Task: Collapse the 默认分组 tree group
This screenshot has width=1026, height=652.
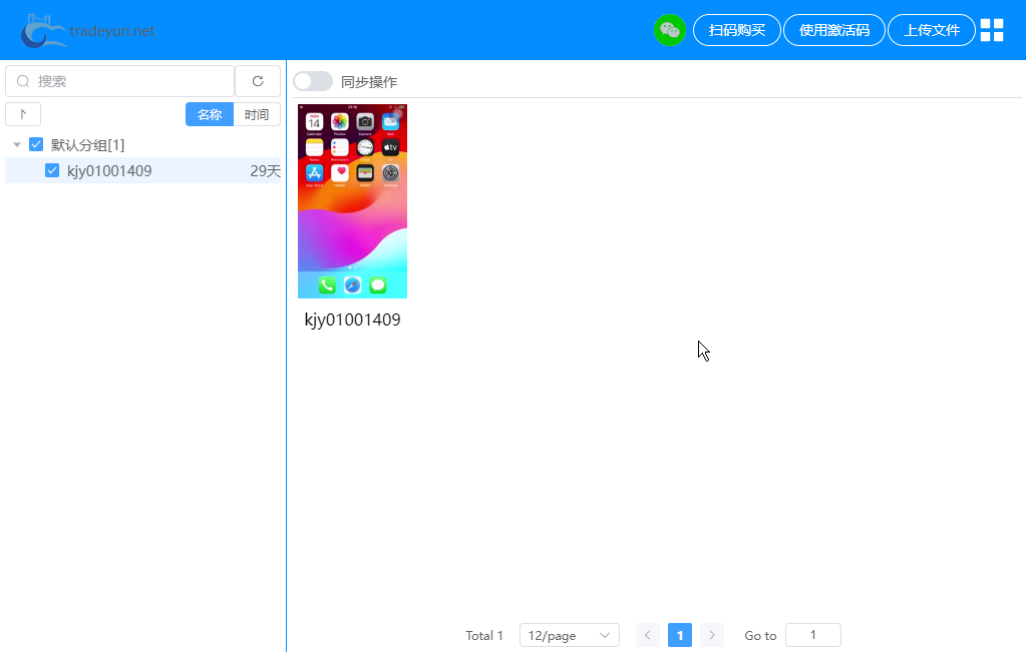Action: click(x=17, y=145)
